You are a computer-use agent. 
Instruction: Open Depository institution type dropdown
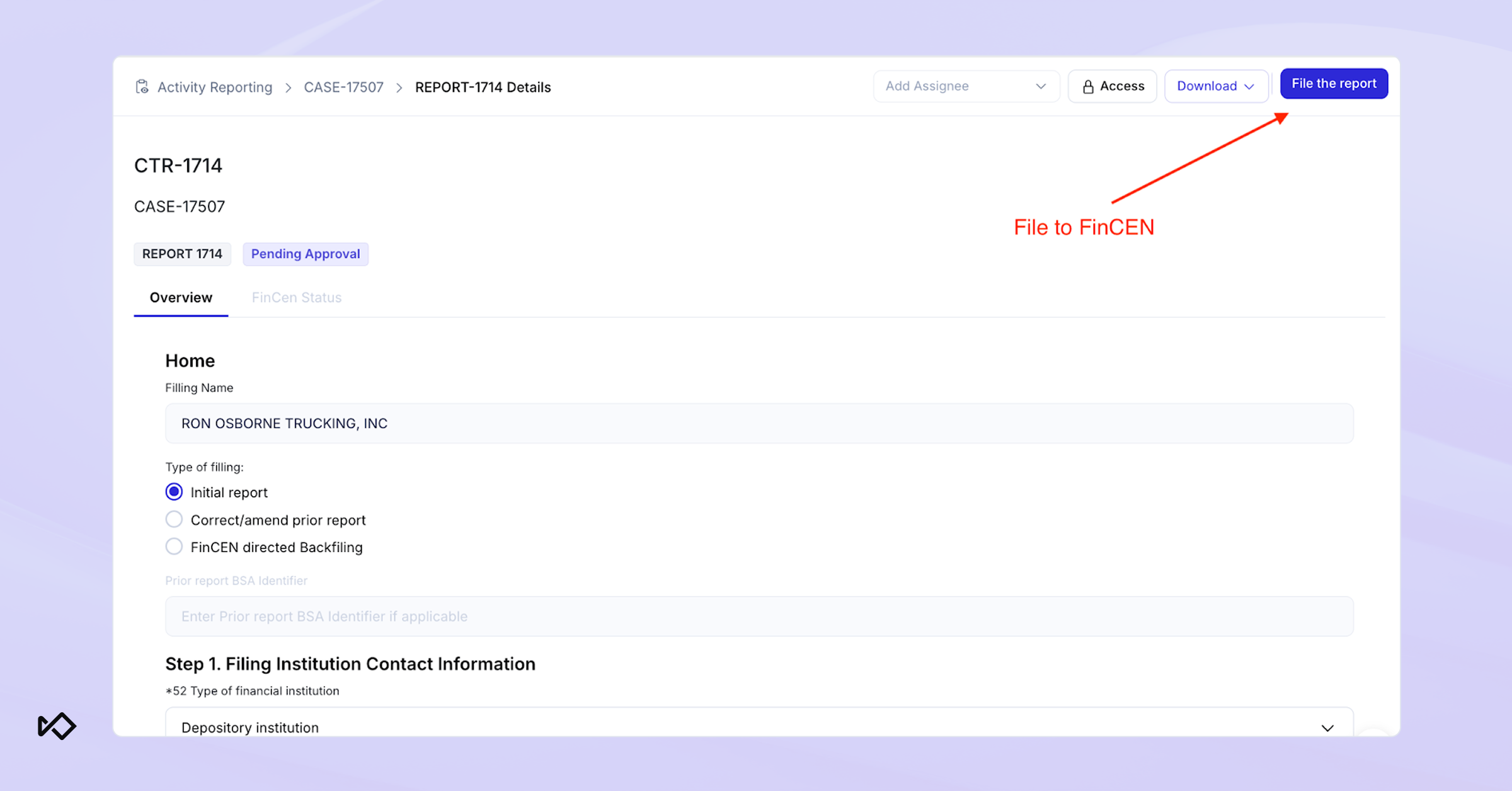[x=759, y=727]
